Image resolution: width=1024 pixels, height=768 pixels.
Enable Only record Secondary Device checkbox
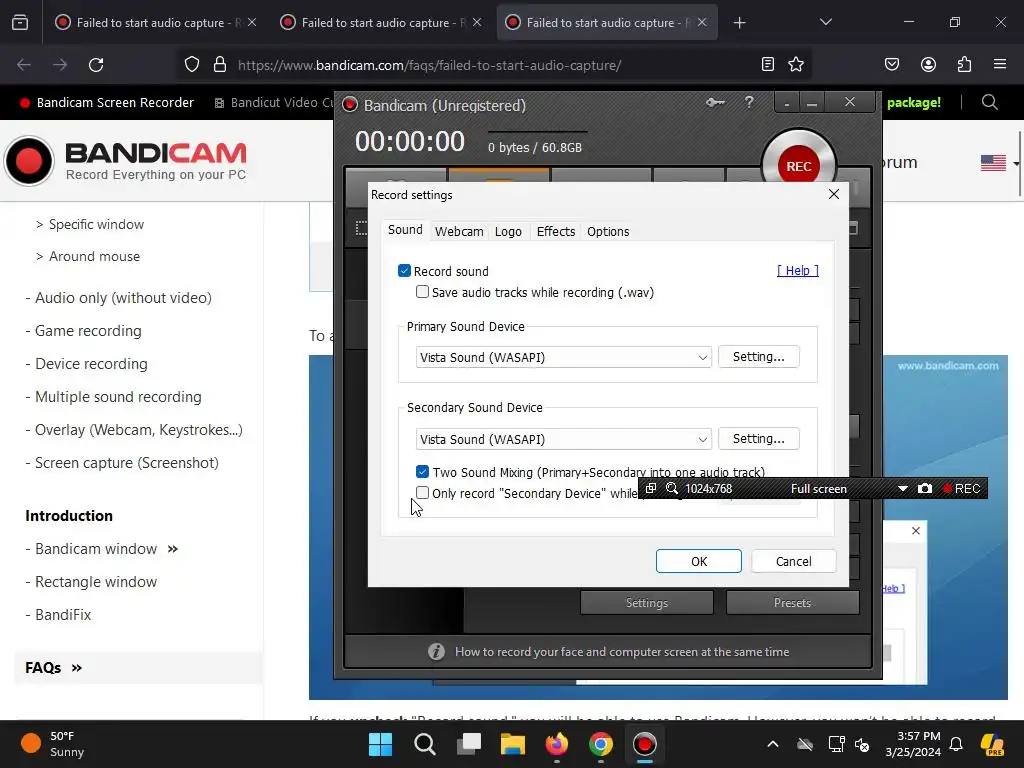423,493
